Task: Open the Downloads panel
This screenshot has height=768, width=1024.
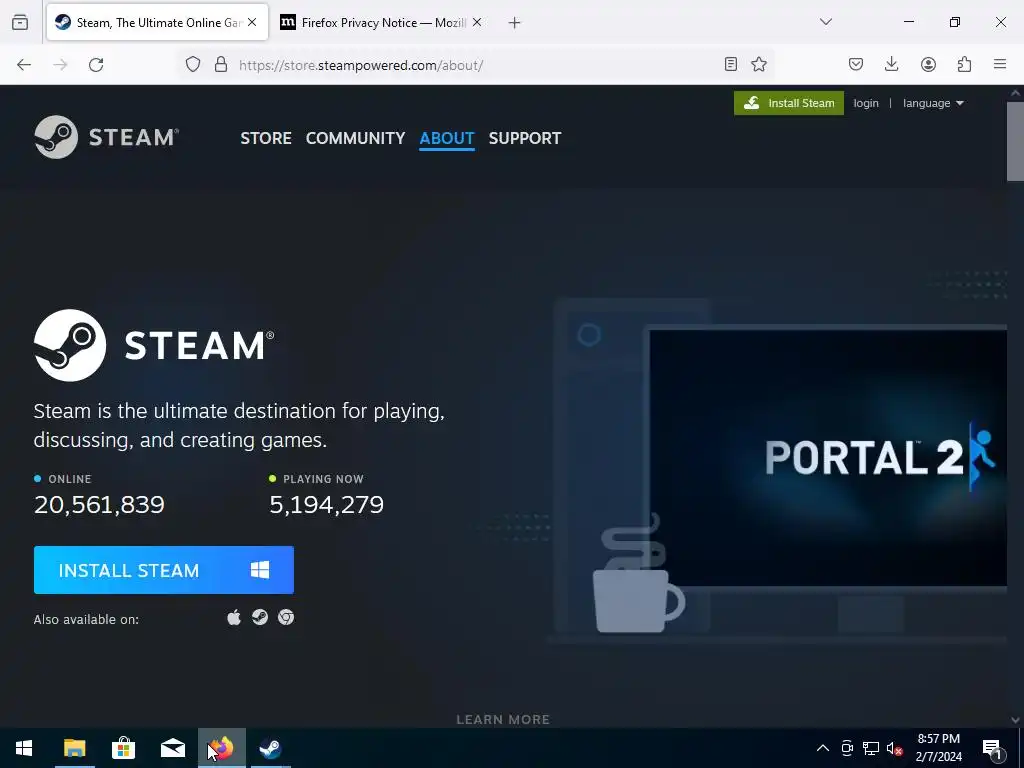Action: (x=891, y=64)
